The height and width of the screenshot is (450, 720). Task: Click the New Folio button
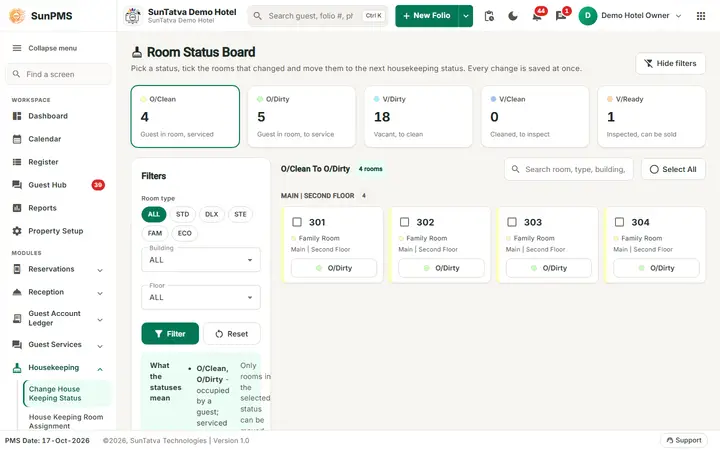pos(427,16)
